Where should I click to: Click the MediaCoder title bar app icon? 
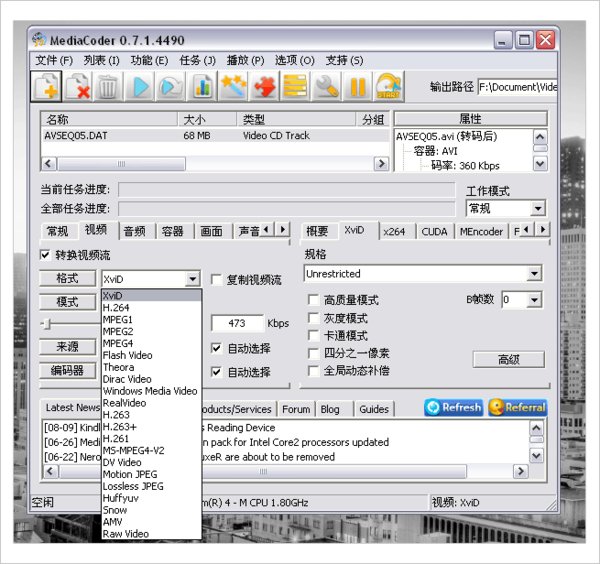[x=39, y=40]
